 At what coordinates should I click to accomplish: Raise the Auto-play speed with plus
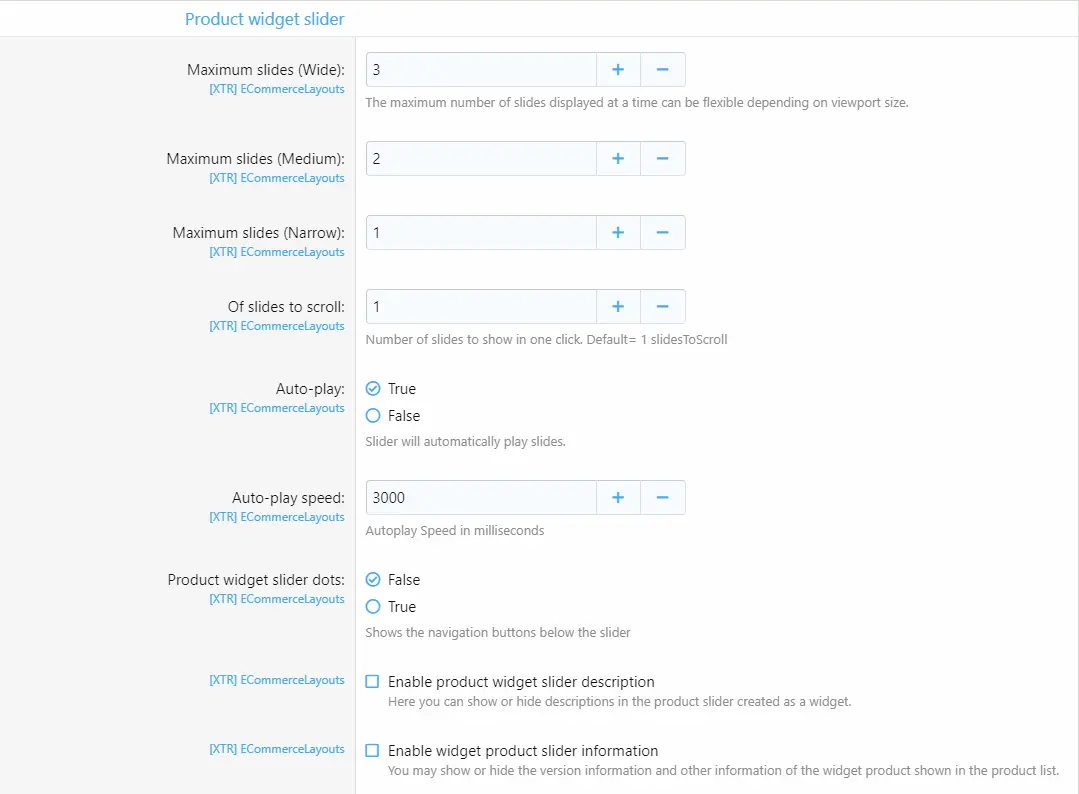618,498
